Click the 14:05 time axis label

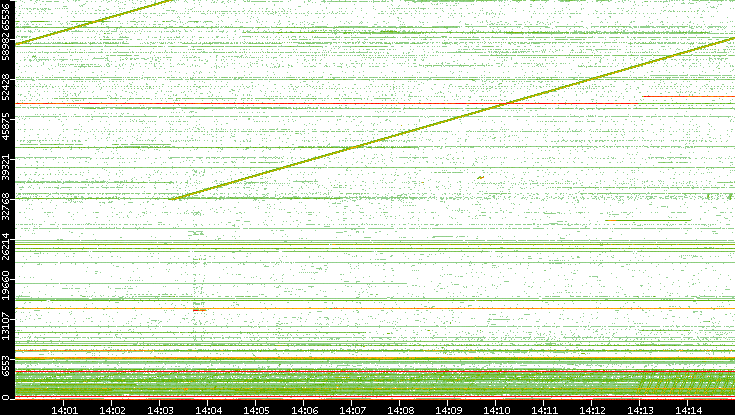tap(256, 410)
